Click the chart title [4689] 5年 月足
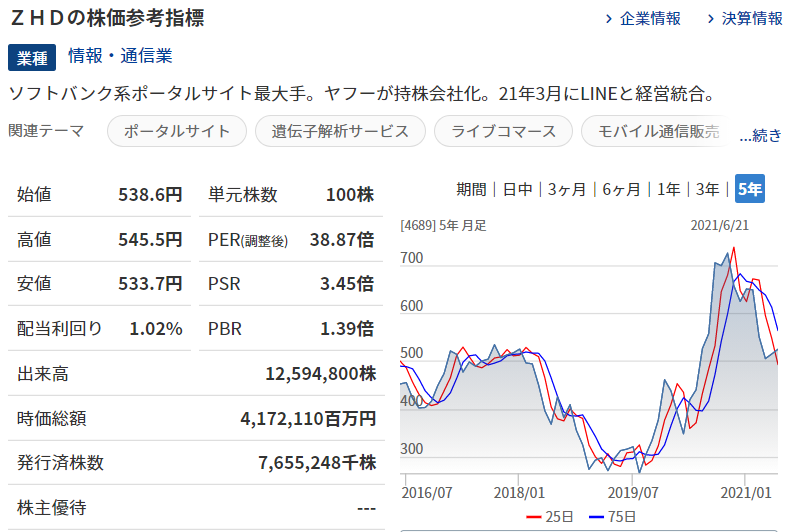The width and height of the screenshot is (790, 532). (x=443, y=225)
